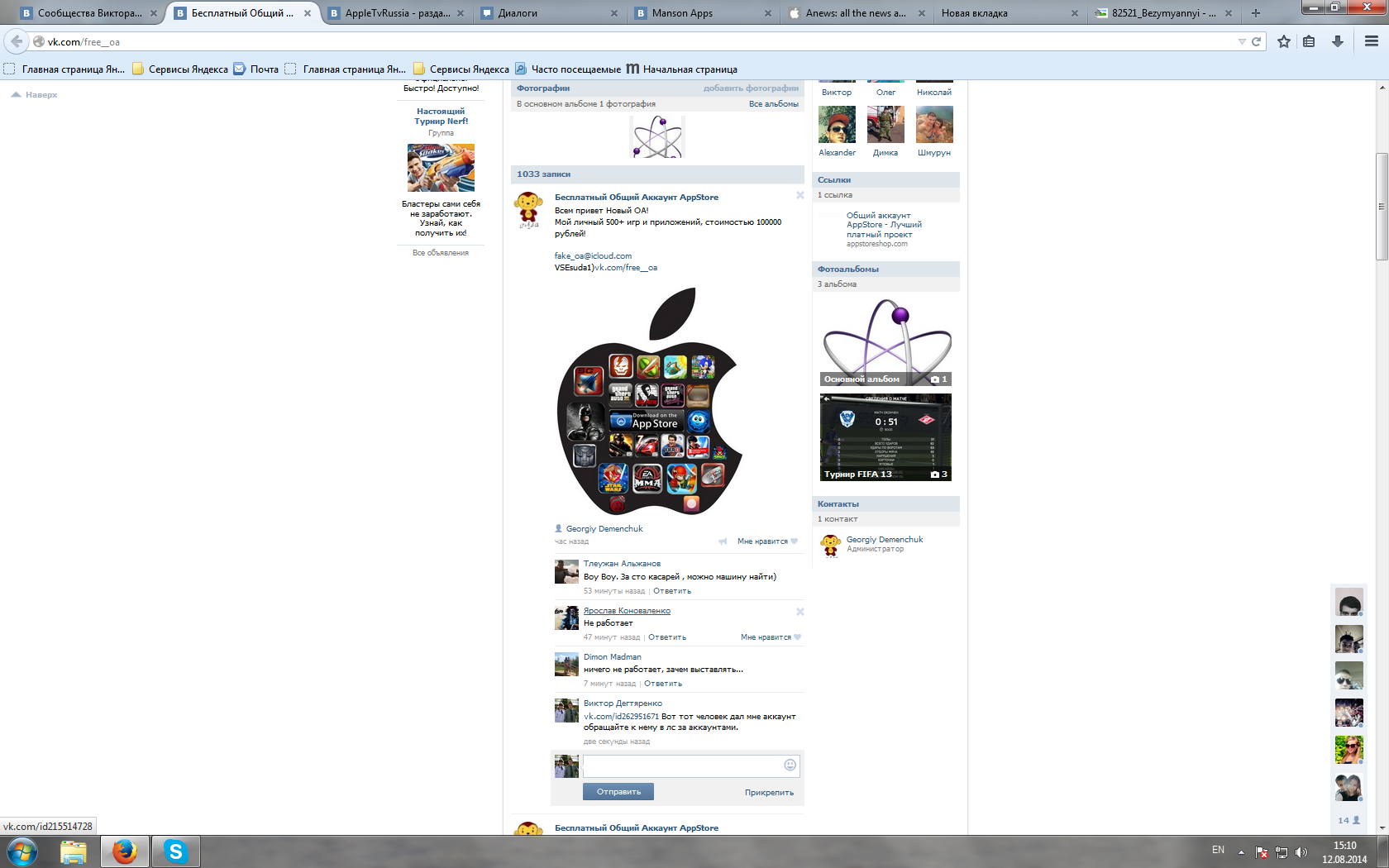
Task: Open Skype from the taskbar
Action: 175,851
